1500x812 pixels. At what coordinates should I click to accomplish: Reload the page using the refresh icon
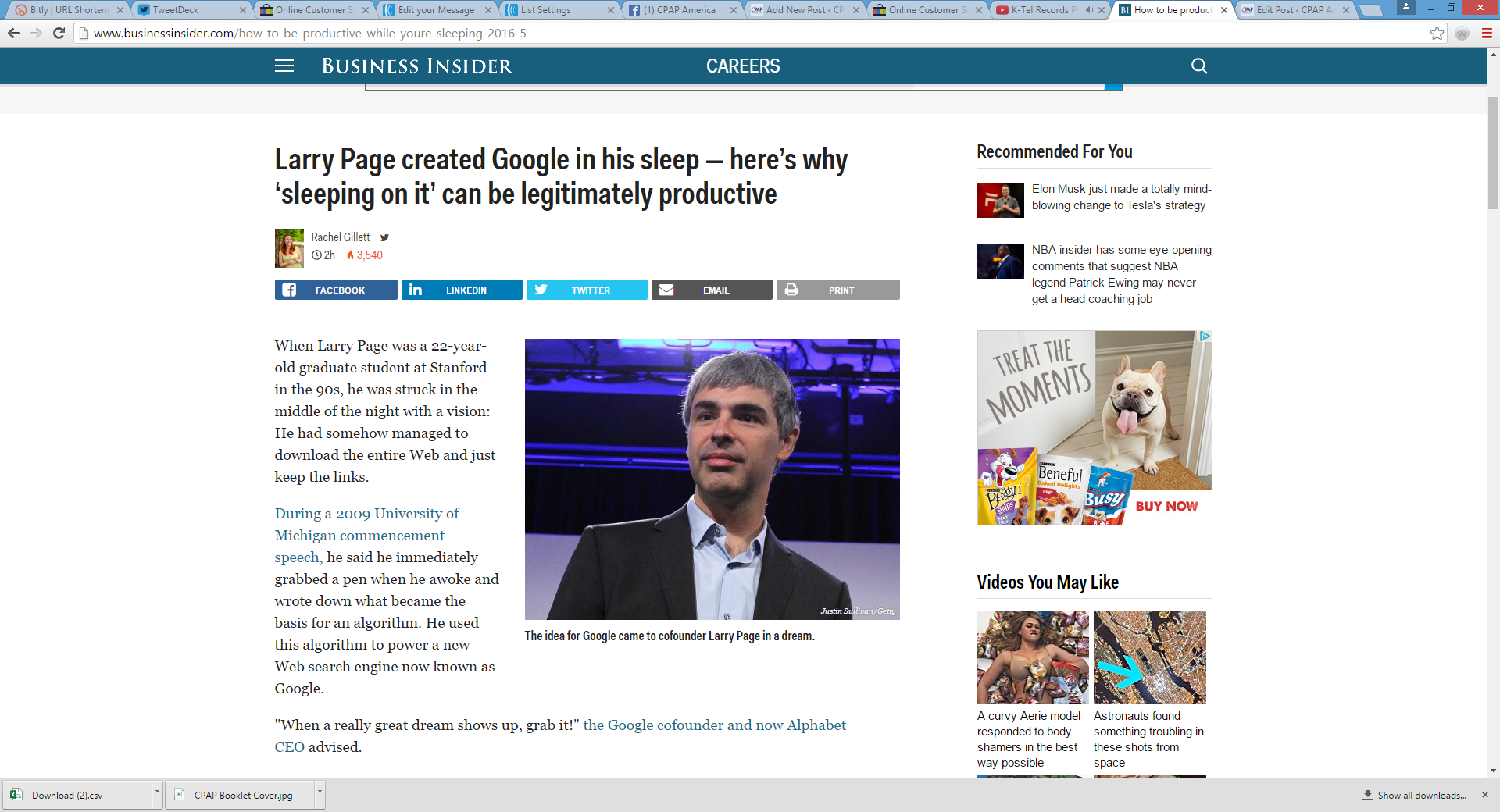pos(59,34)
